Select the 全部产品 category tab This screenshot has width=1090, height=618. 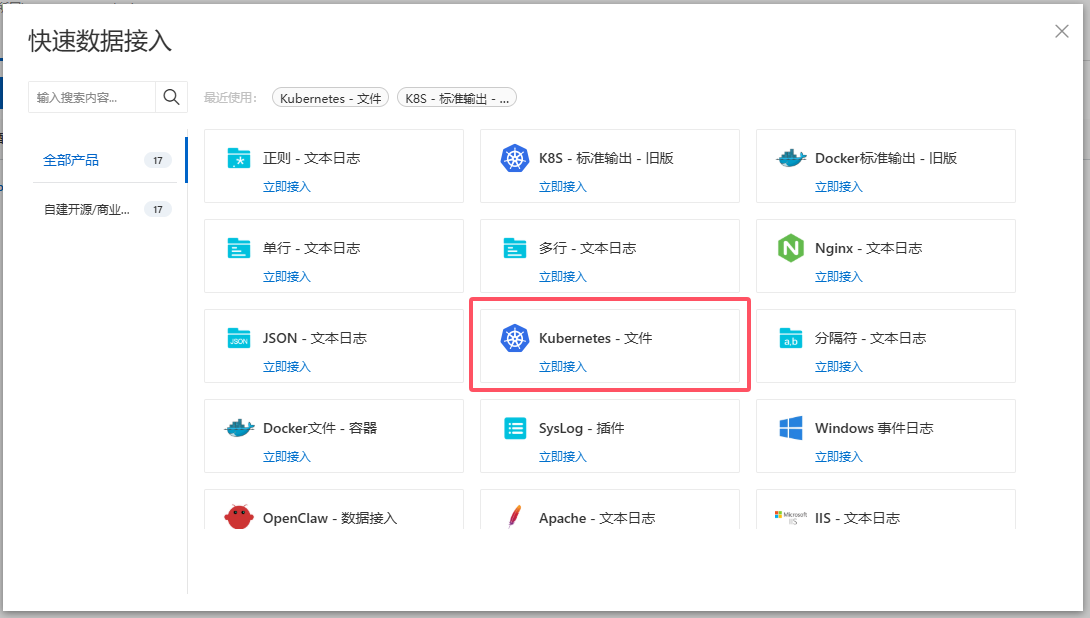(x=108, y=160)
